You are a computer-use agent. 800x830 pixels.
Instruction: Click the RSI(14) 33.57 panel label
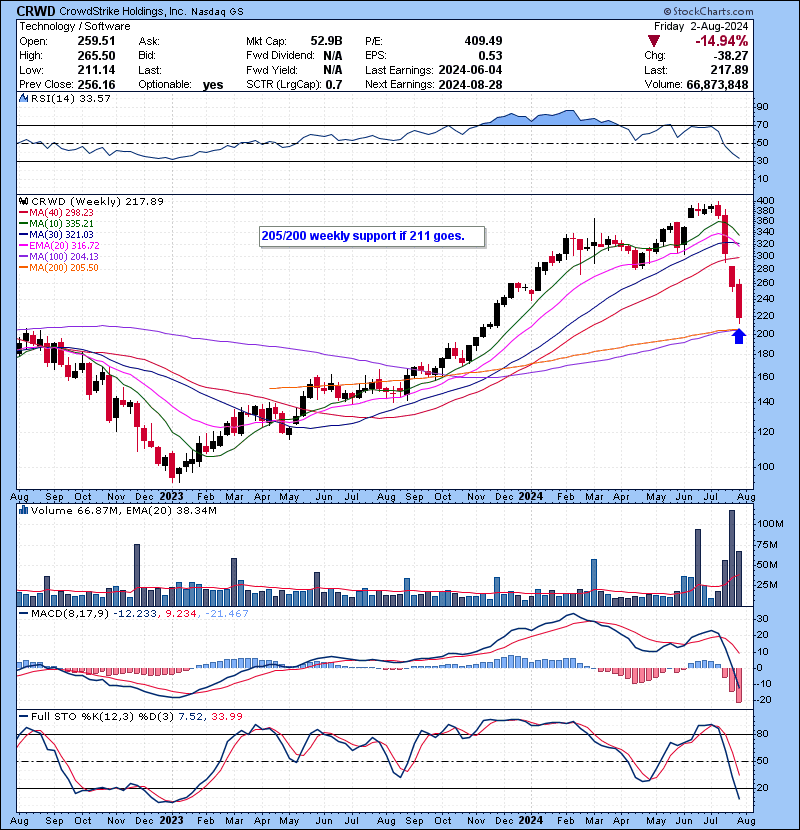coord(70,98)
